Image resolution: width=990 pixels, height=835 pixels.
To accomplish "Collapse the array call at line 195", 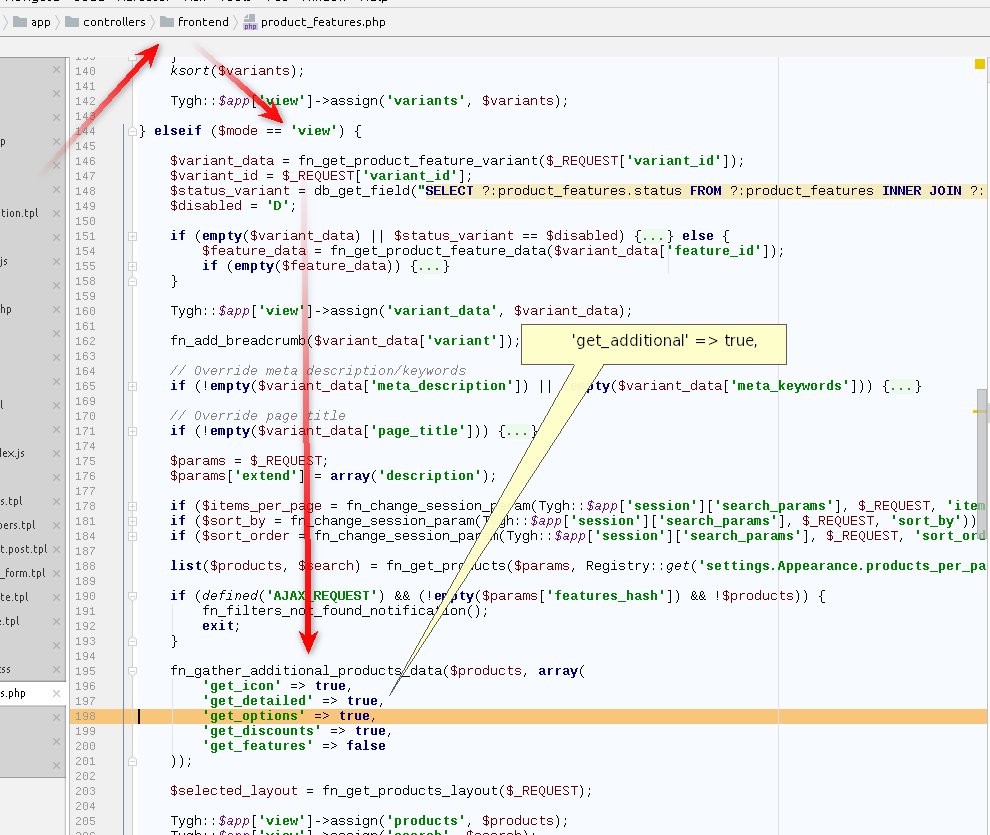I will click(133, 671).
